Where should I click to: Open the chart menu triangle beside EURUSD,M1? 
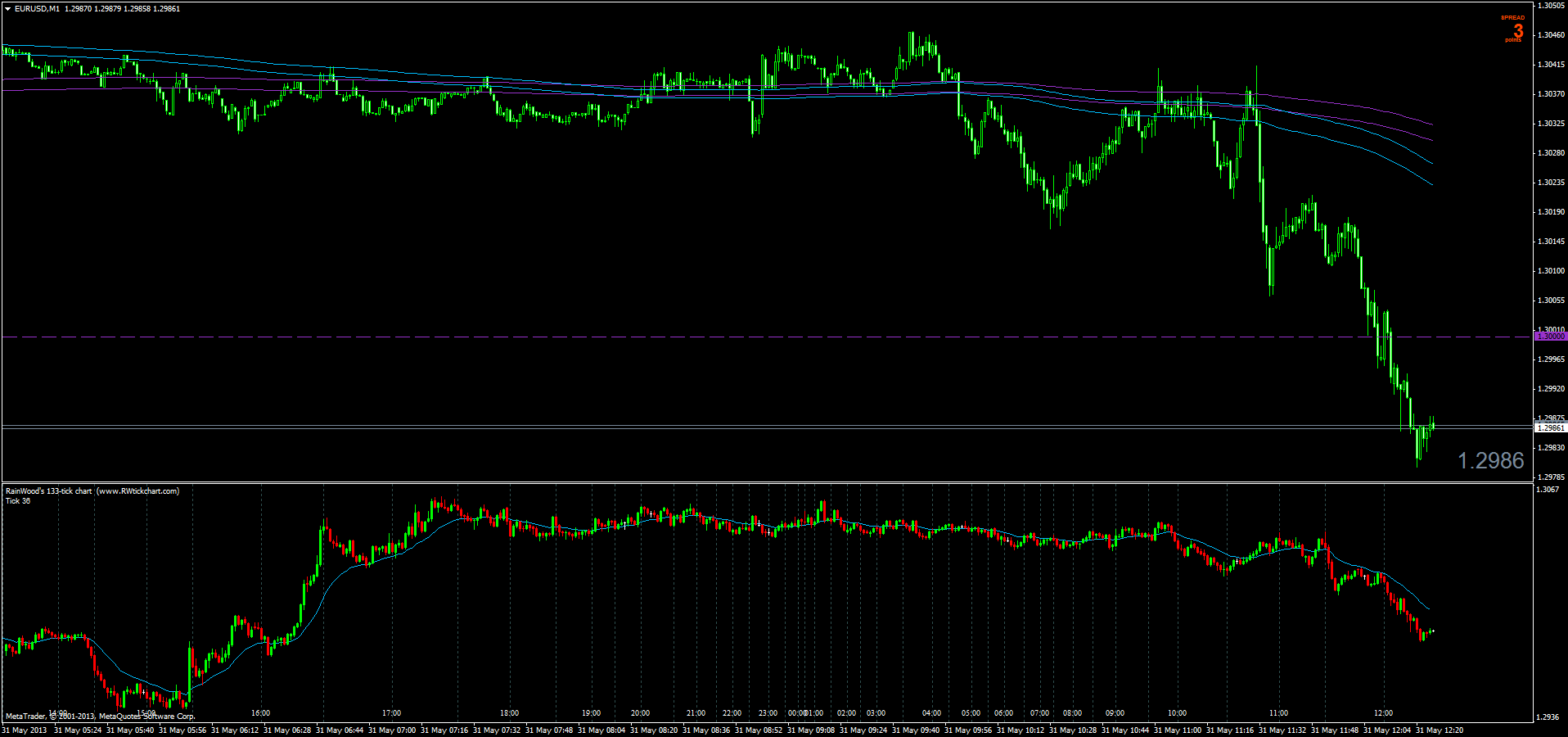[x=7, y=9]
